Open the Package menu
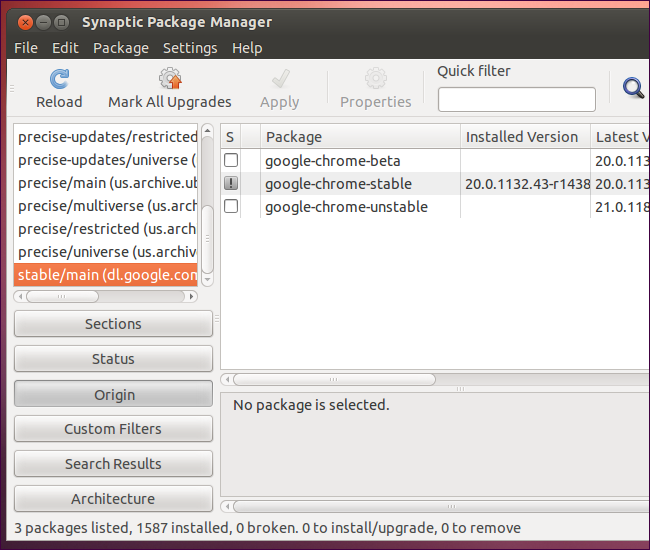Image resolution: width=650 pixels, height=550 pixels. [121, 48]
